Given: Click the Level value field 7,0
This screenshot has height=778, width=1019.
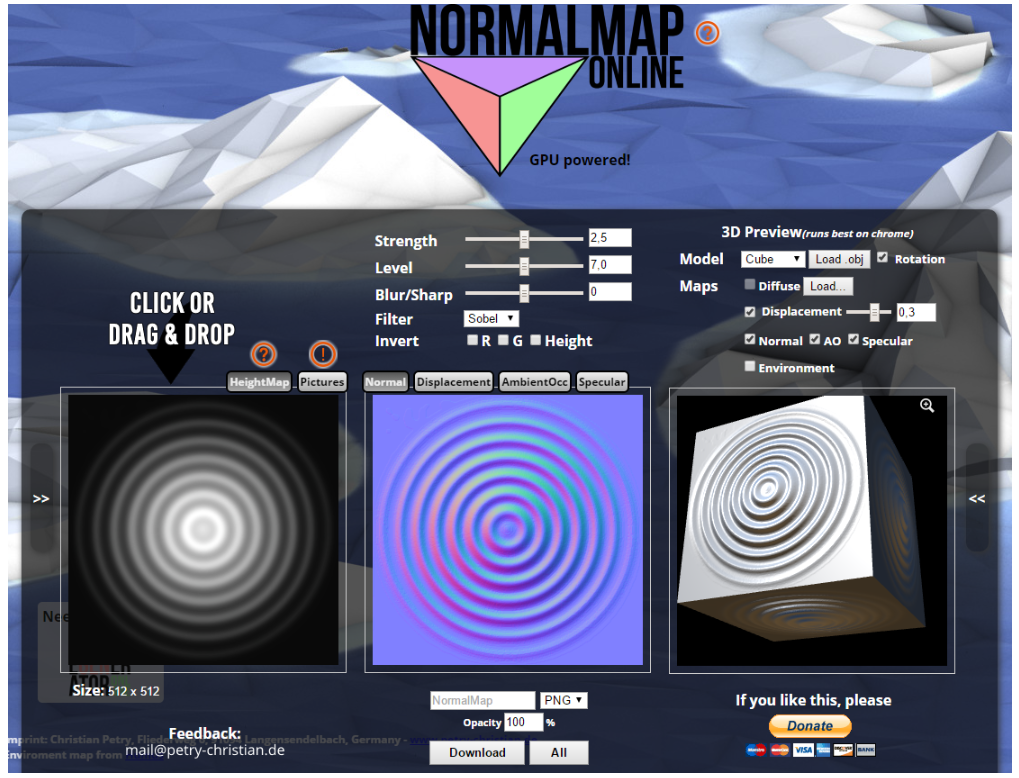Looking at the screenshot, I should tap(610, 265).
